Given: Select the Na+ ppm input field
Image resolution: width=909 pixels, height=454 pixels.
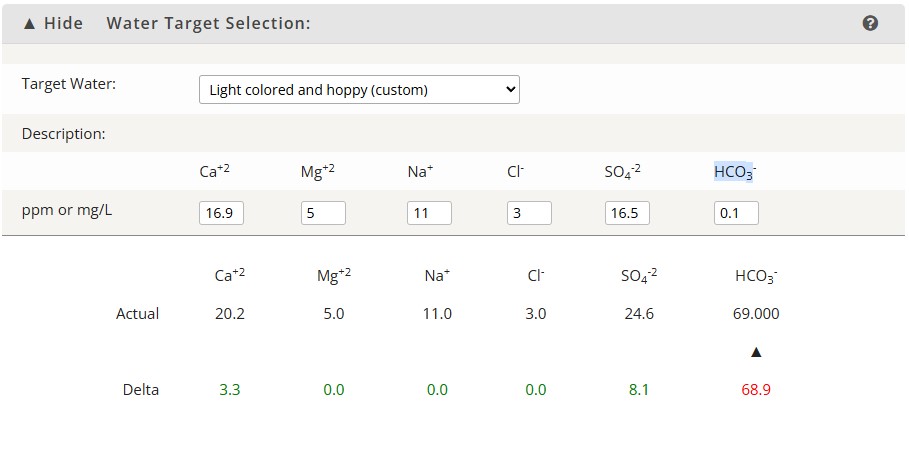Looking at the screenshot, I should coord(429,213).
